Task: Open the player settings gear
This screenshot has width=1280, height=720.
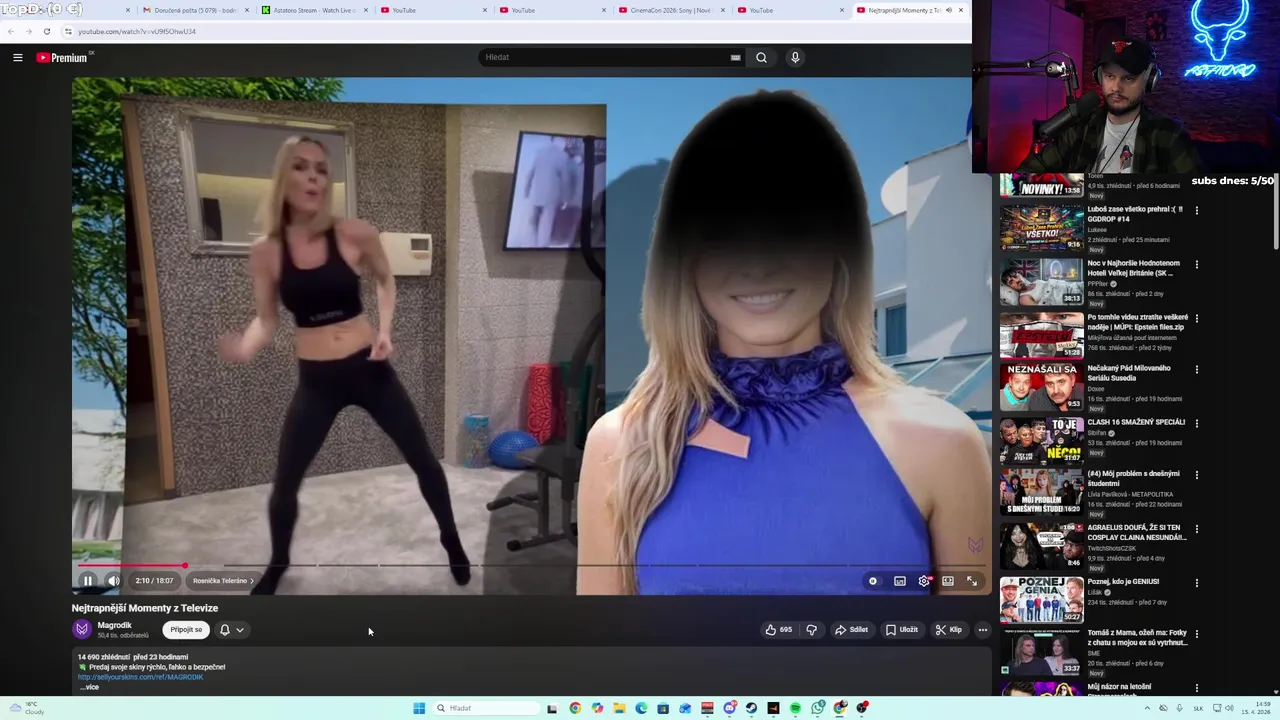Action: pyautogui.click(x=924, y=580)
